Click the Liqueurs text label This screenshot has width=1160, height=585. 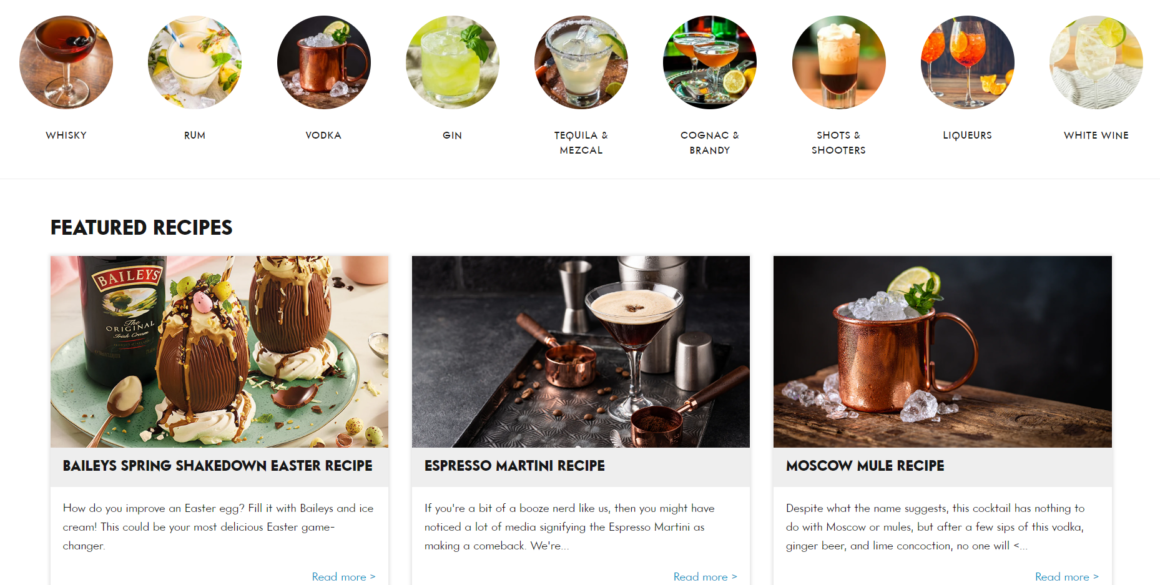(967, 135)
